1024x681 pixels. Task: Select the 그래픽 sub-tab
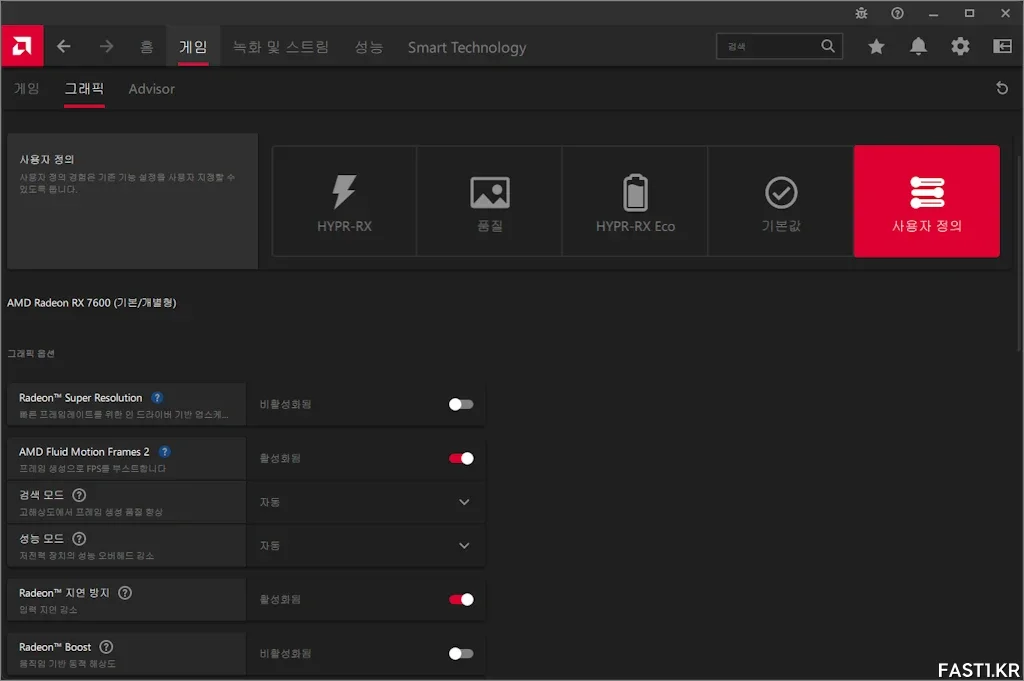pyautogui.click(x=84, y=89)
